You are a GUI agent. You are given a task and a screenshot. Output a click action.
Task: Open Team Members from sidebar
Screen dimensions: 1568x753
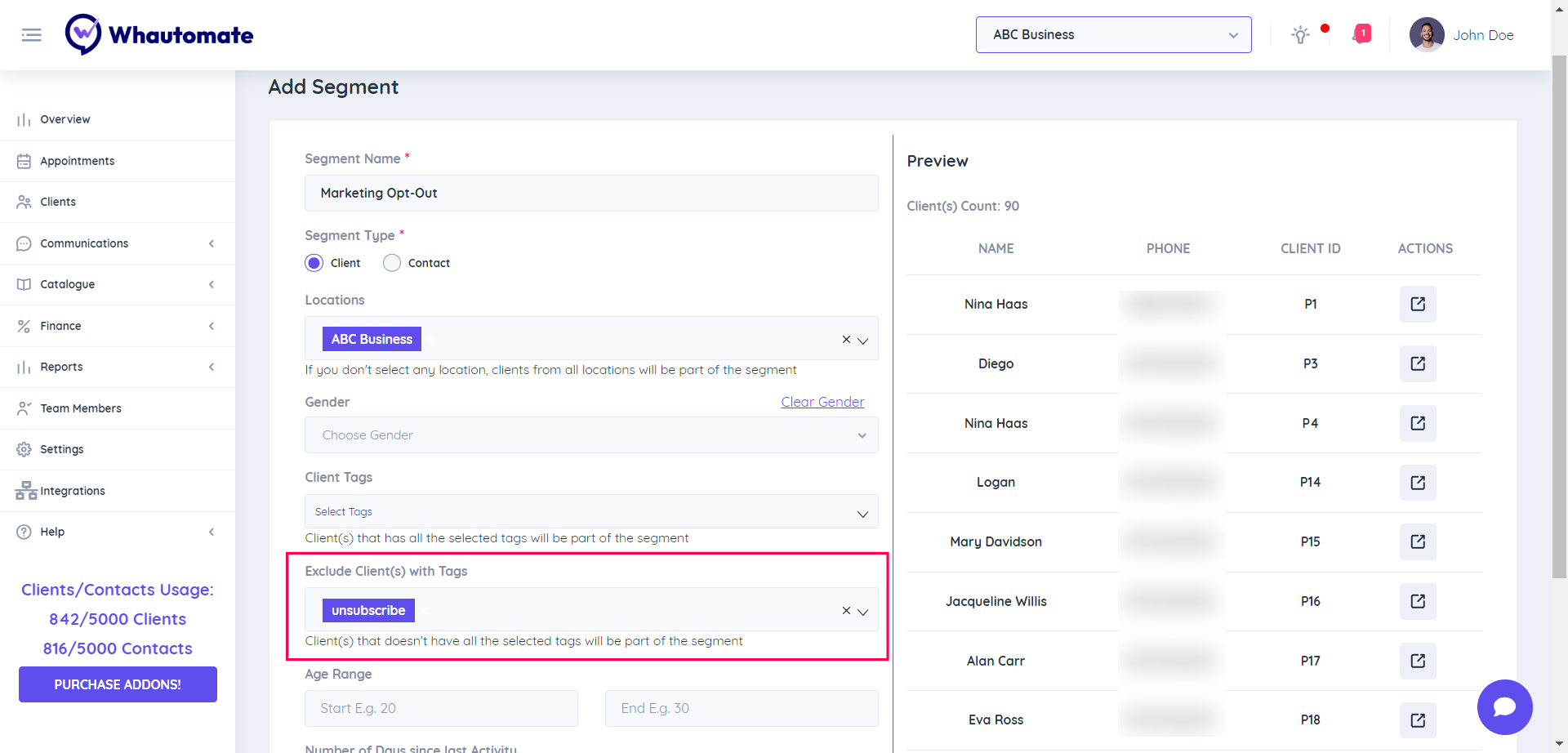click(x=81, y=408)
